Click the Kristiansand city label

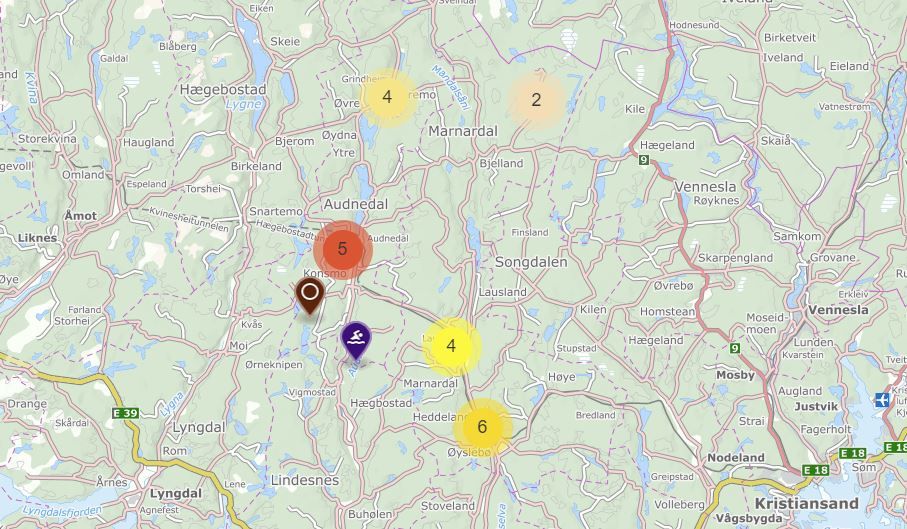806,504
